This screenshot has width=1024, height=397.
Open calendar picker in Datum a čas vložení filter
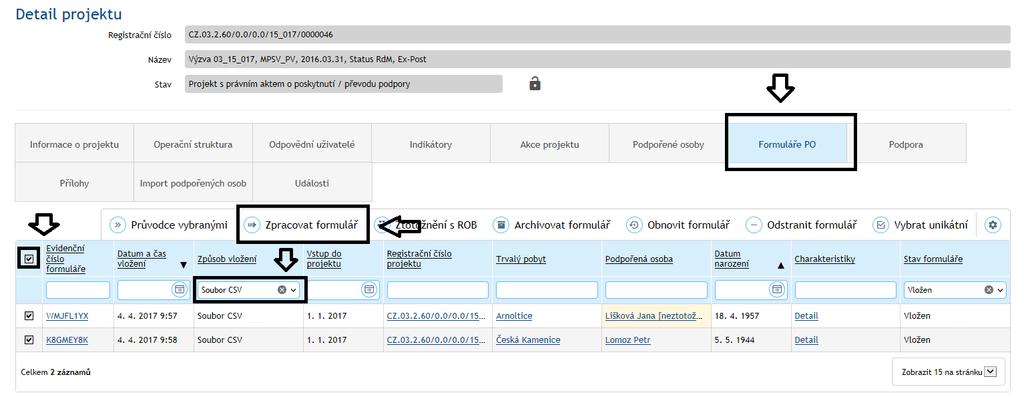pos(178,289)
